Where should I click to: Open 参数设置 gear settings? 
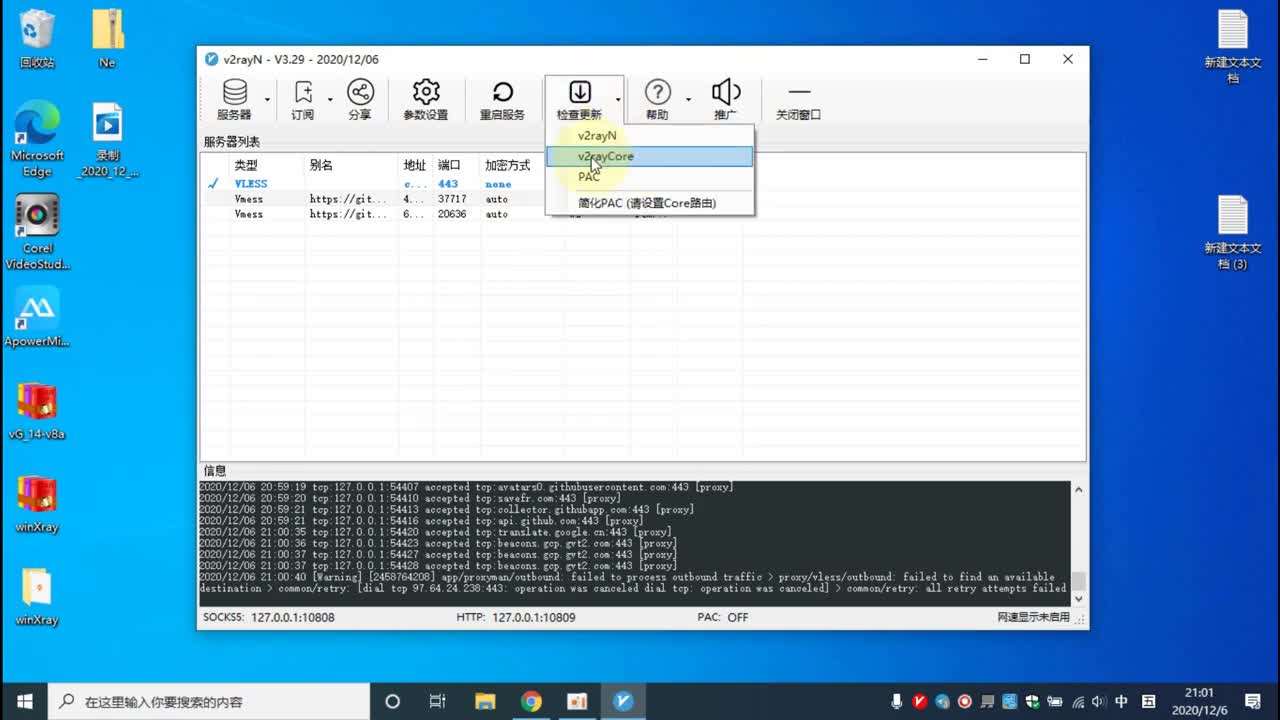[x=426, y=100]
